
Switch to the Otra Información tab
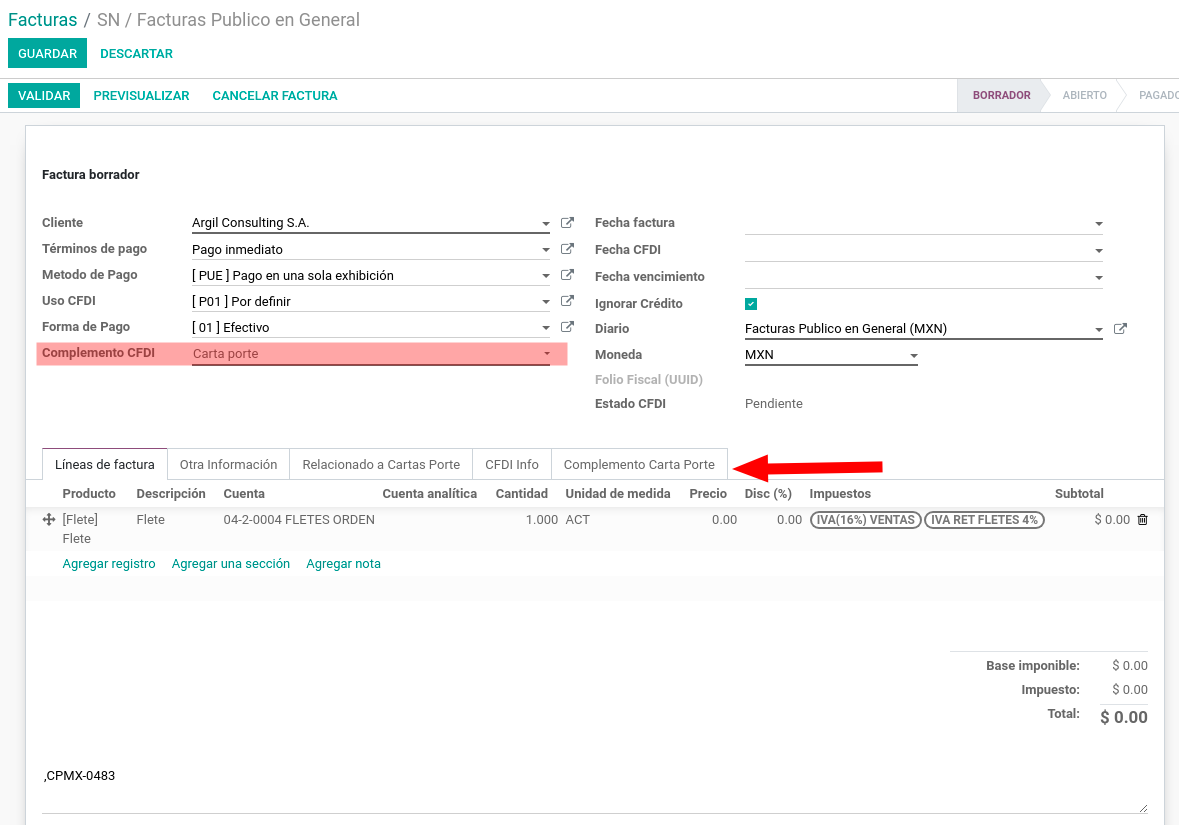coord(228,464)
